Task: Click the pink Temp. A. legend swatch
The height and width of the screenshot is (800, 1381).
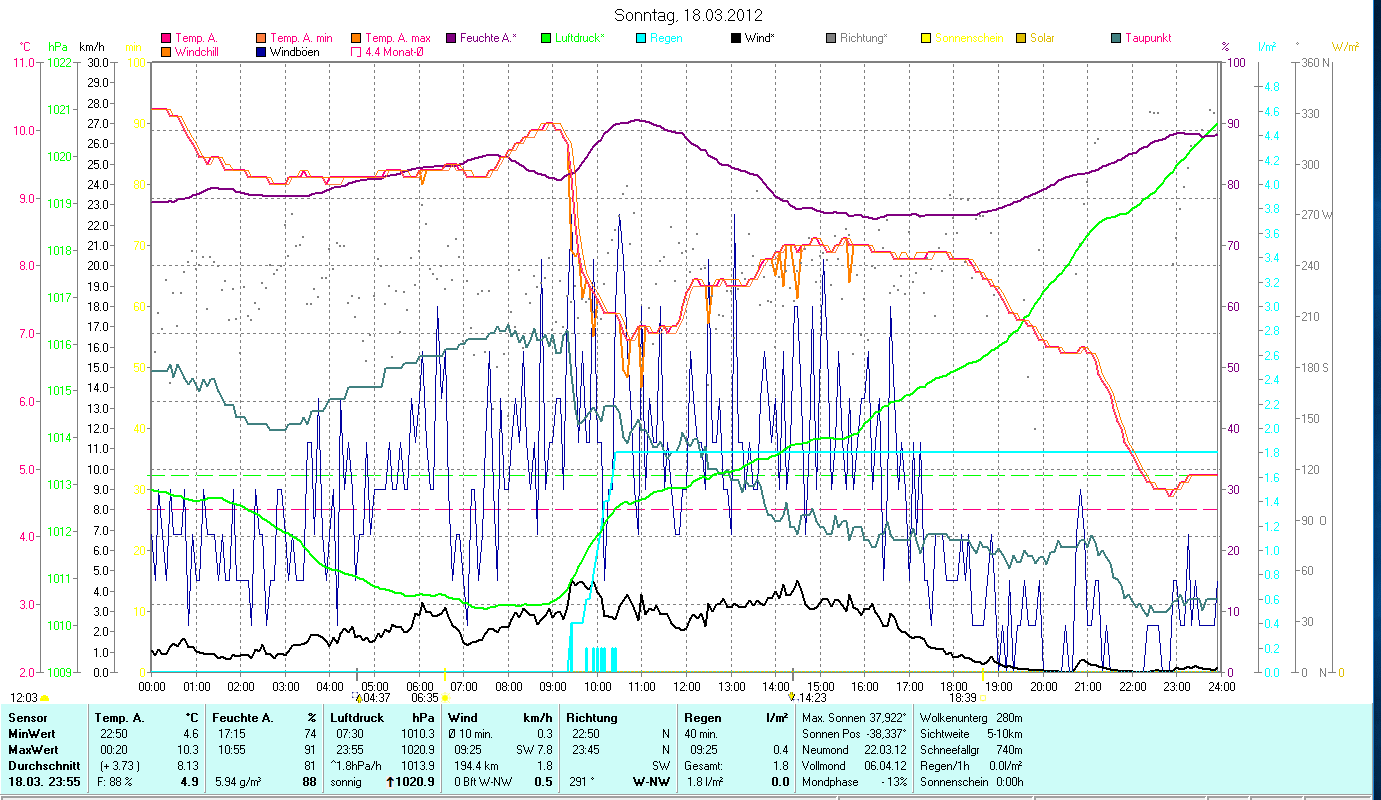Action: [x=166, y=38]
